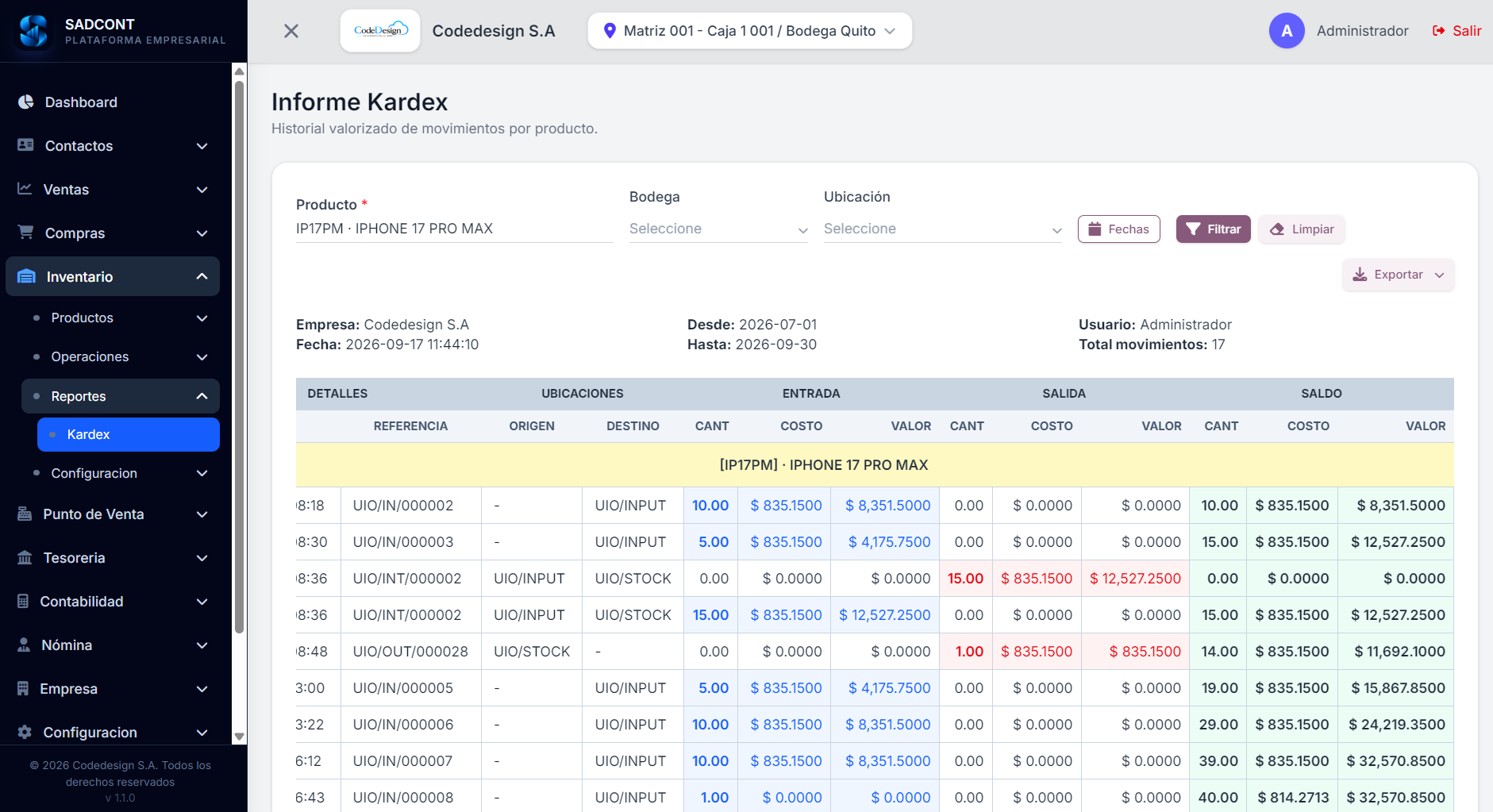Click saldo value $ 24,219.3500

[1396, 725]
